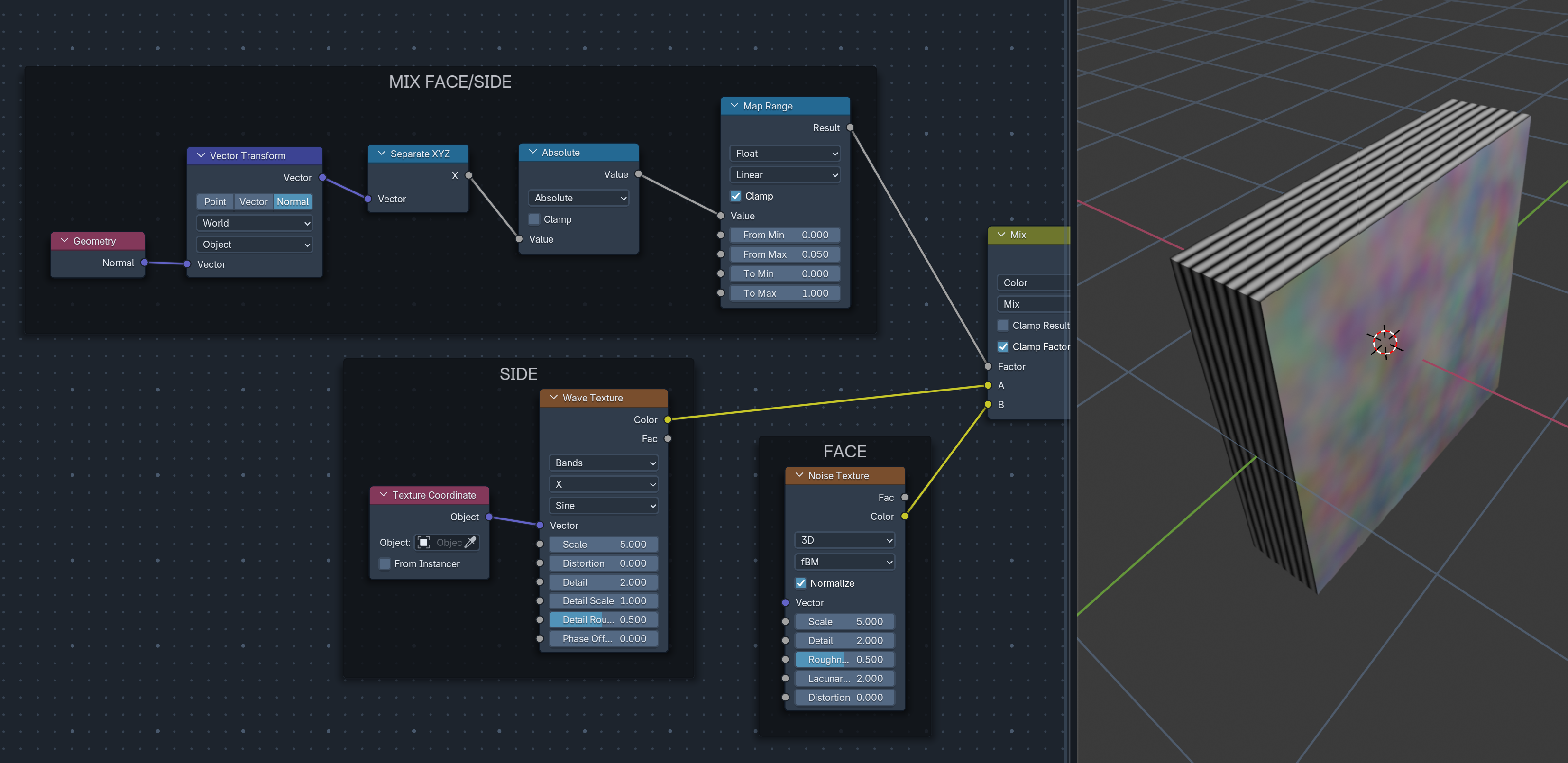Click the 3D cursor in the viewport
The image size is (1568, 763).
point(1385,342)
